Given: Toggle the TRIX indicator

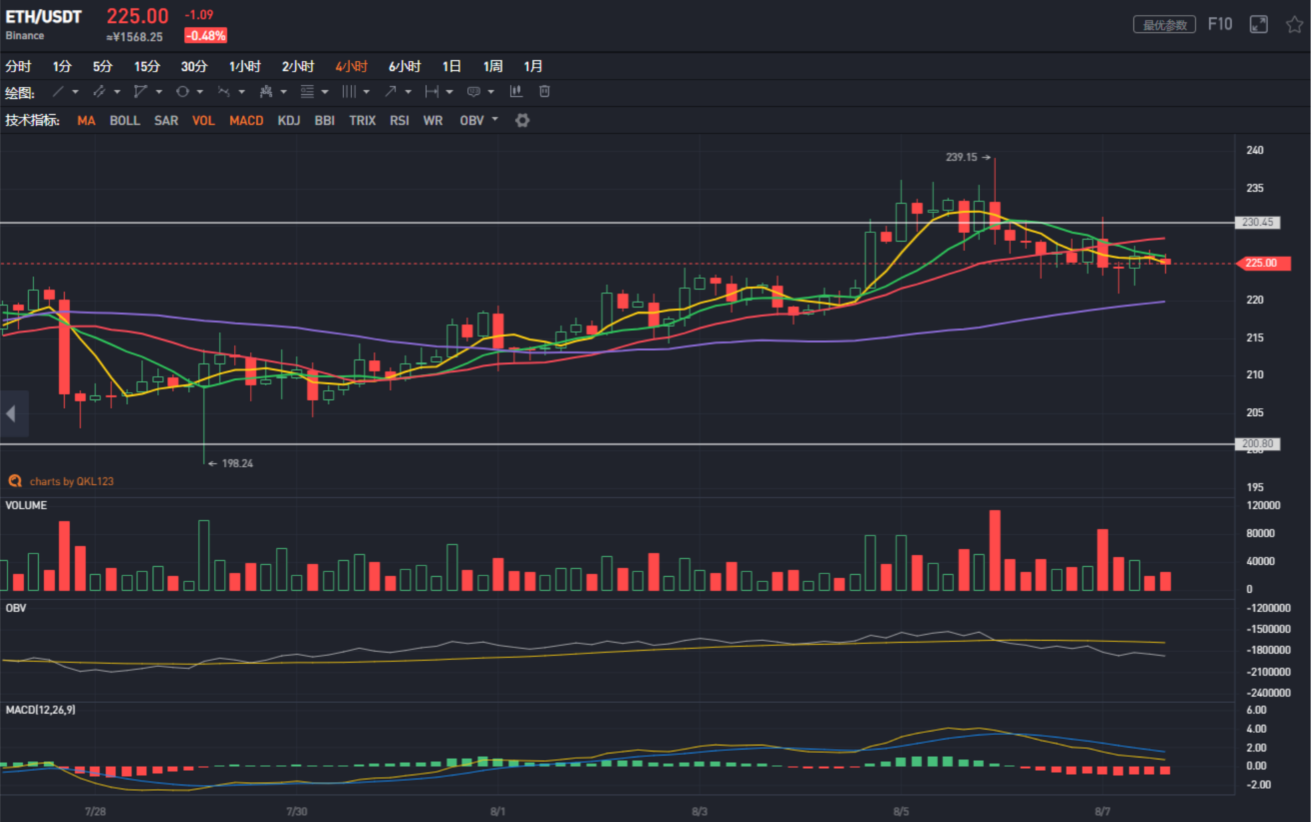Looking at the screenshot, I should coord(362,120).
